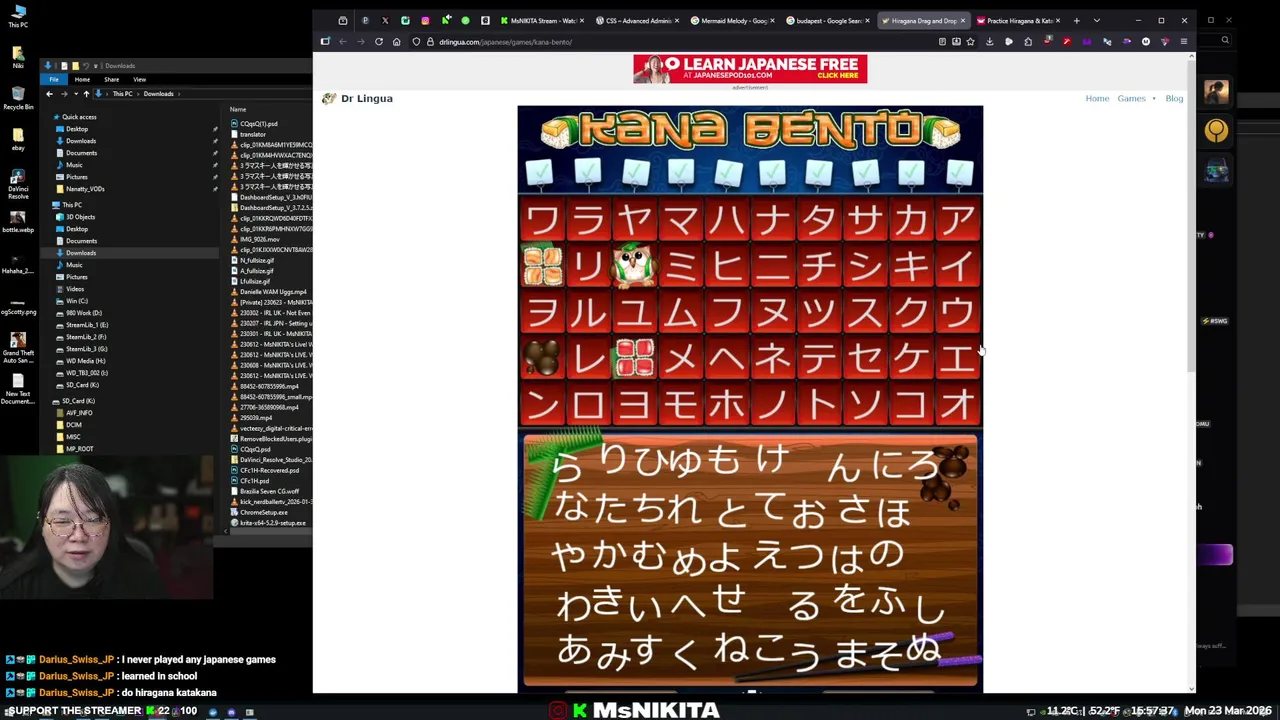1280x720 pixels.
Task: Select the katakana オ tile
Action: pyautogui.click(x=958, y=404)
